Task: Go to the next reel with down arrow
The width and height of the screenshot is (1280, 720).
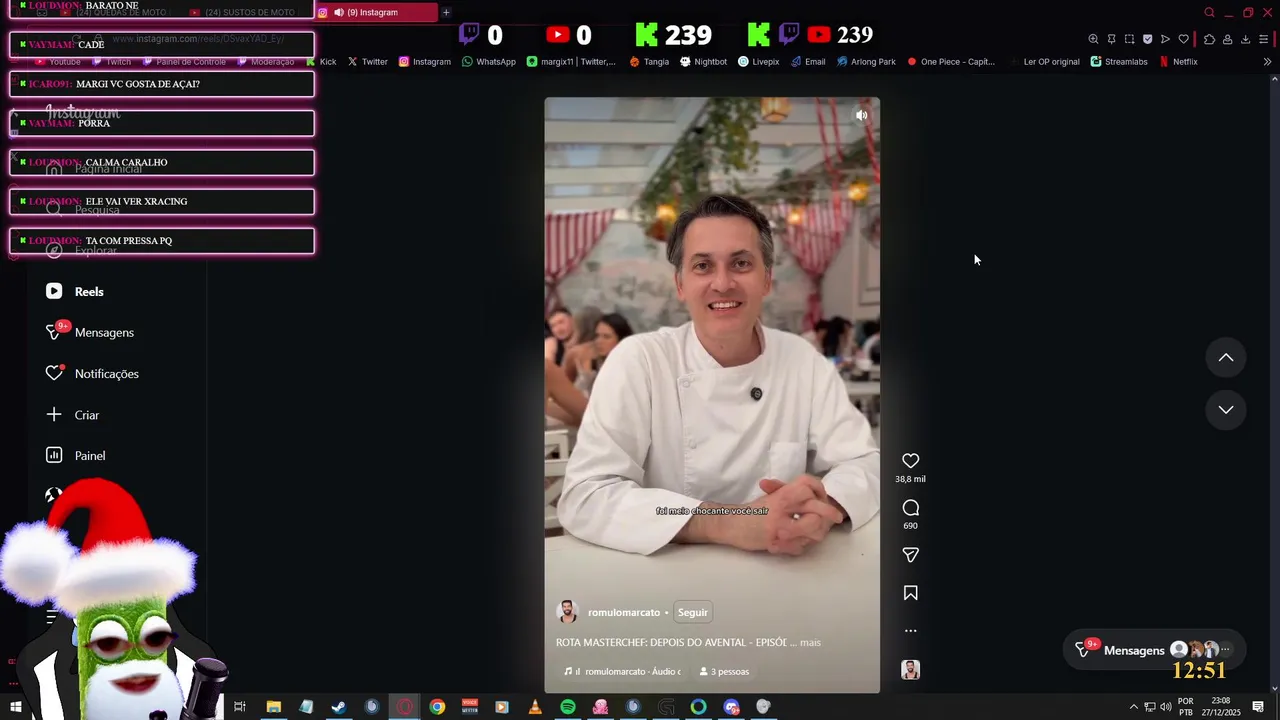Action: [1225, 410]
